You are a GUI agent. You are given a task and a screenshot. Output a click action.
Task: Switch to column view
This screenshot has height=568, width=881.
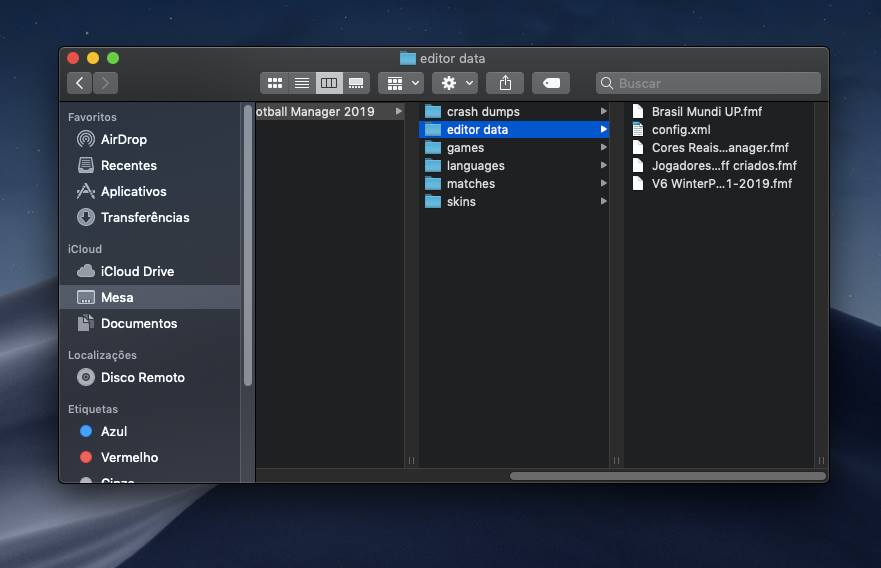coord(329,83)
